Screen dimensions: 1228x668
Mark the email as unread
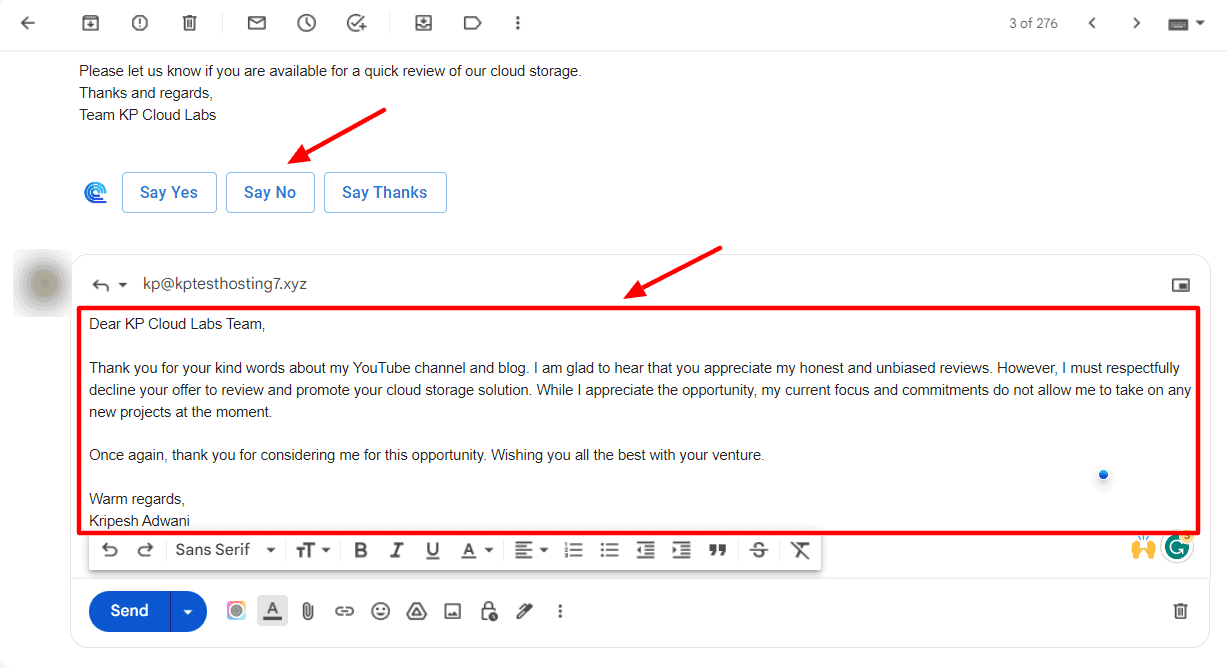(x=257, y=23)
